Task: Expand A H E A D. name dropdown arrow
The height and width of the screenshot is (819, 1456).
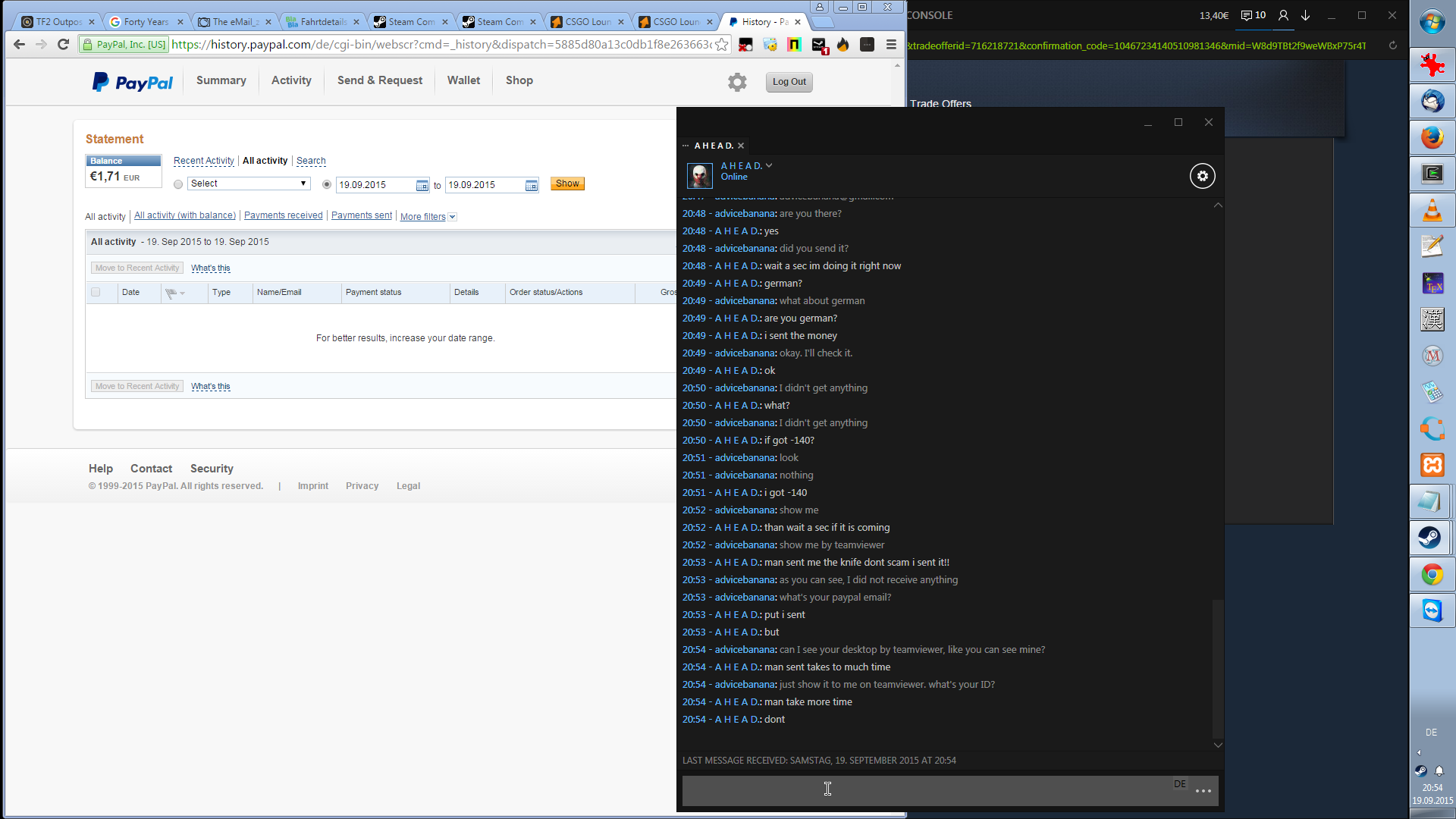Action: [x=769, y=165]
